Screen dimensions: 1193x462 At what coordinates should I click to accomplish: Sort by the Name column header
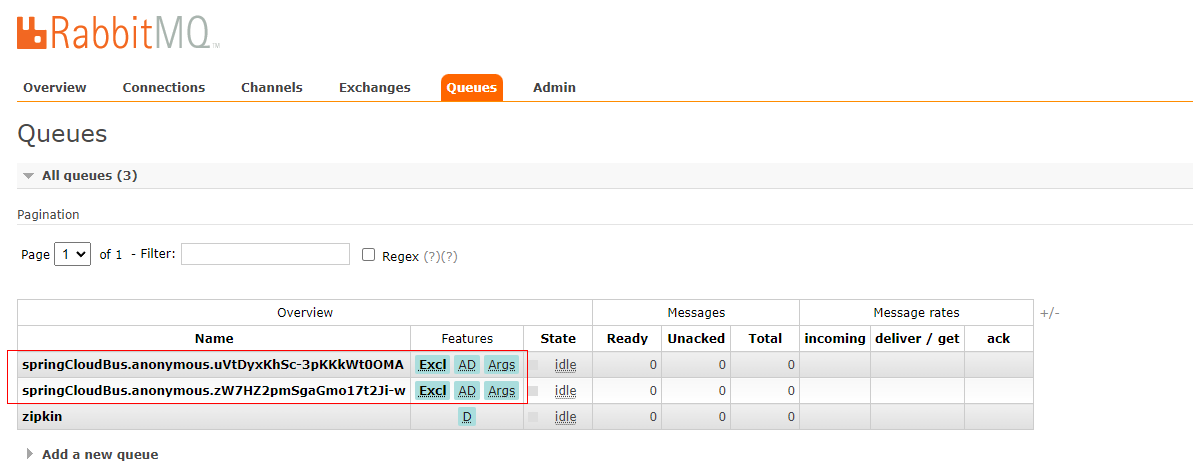point(214,339)
